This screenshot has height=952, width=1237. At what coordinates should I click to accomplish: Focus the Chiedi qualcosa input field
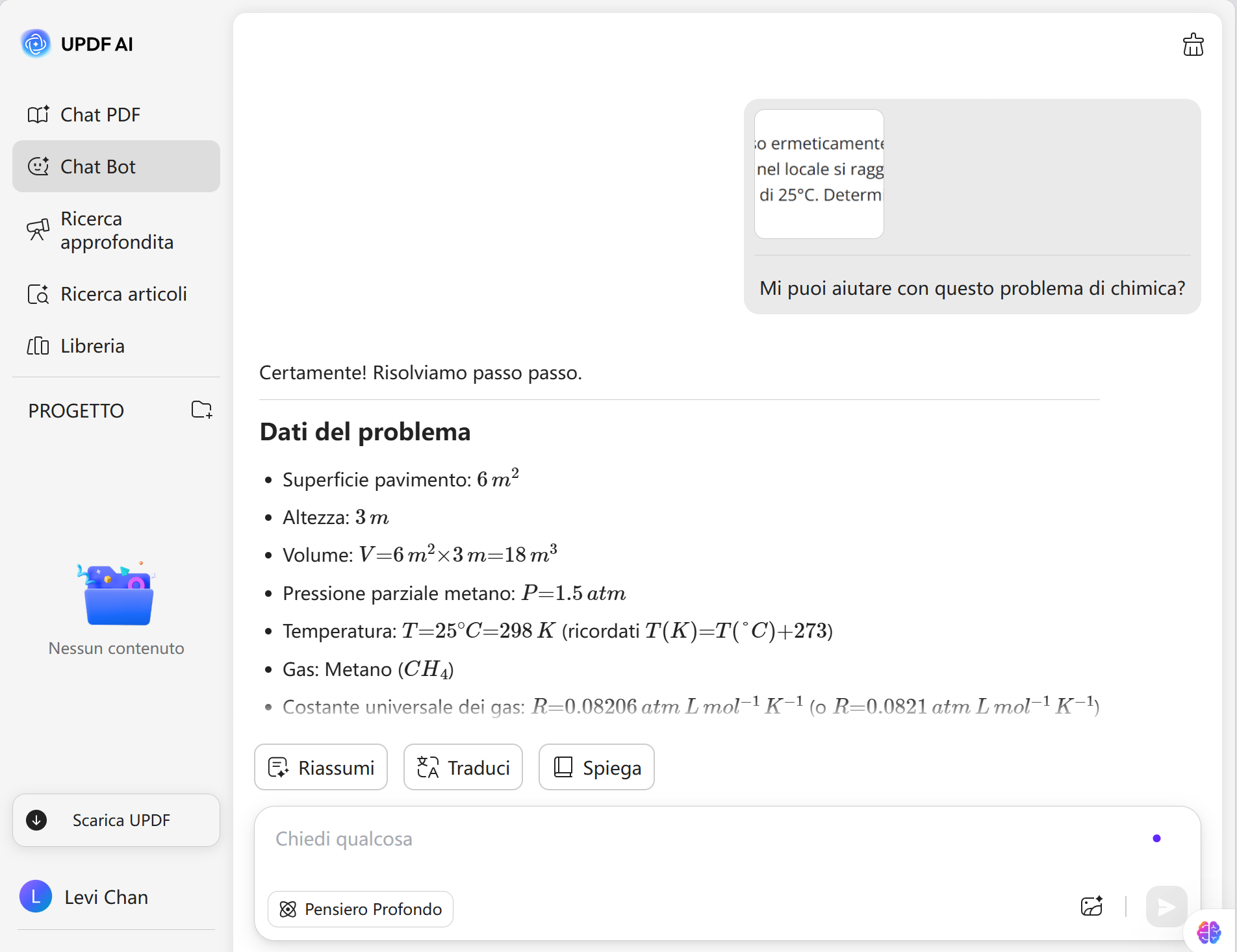point(702,839)
